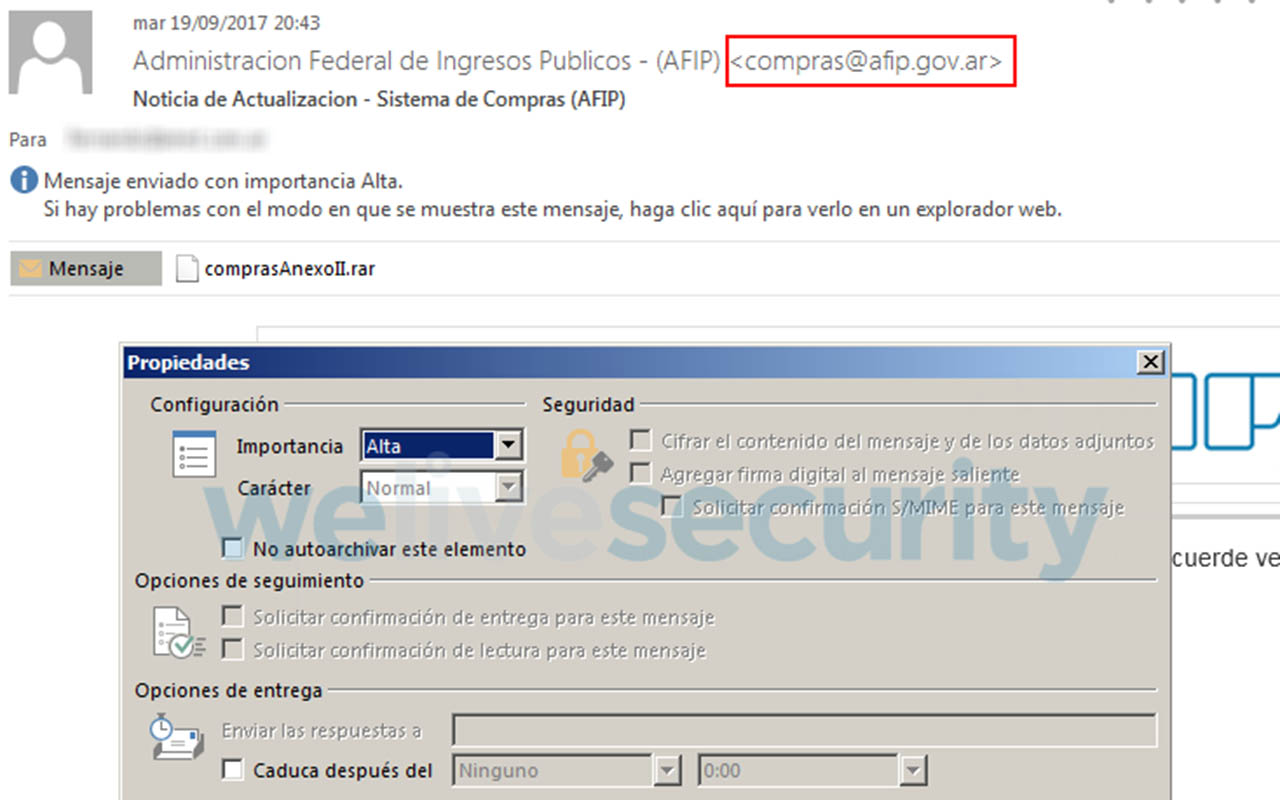The width and height of the screenshot is (1280, 800).
Task: Open the expiry time dropdown showing 0:00
Action: [x=912, y=771]
